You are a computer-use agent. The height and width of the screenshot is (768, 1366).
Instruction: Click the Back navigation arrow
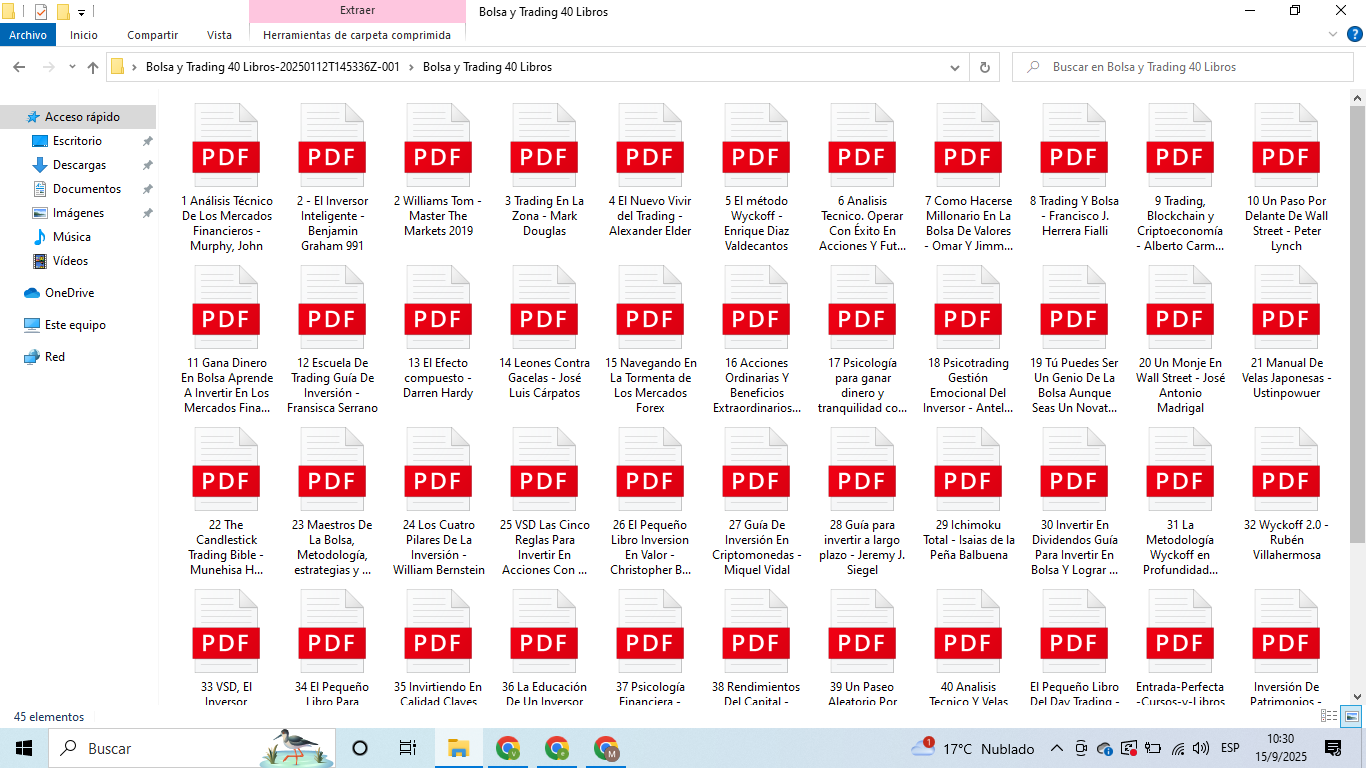click(19, 67)
